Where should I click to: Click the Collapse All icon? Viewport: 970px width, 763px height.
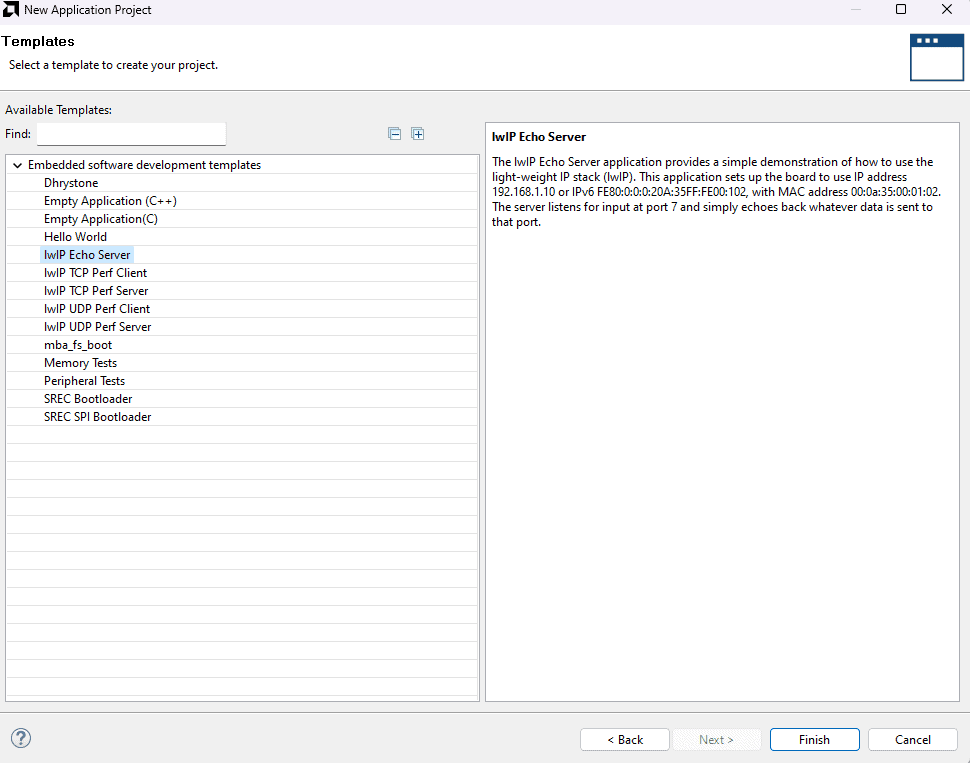[395, 134]
